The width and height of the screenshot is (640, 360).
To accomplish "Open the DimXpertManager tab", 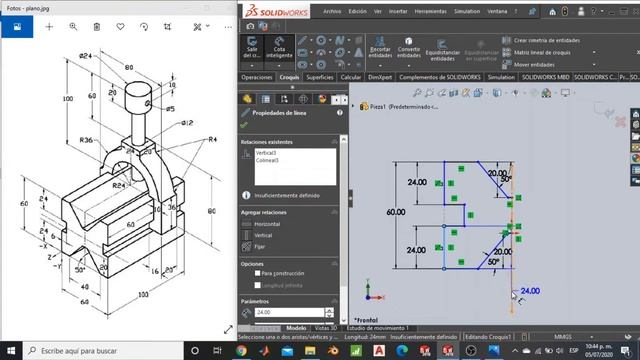I will point(303,99).
